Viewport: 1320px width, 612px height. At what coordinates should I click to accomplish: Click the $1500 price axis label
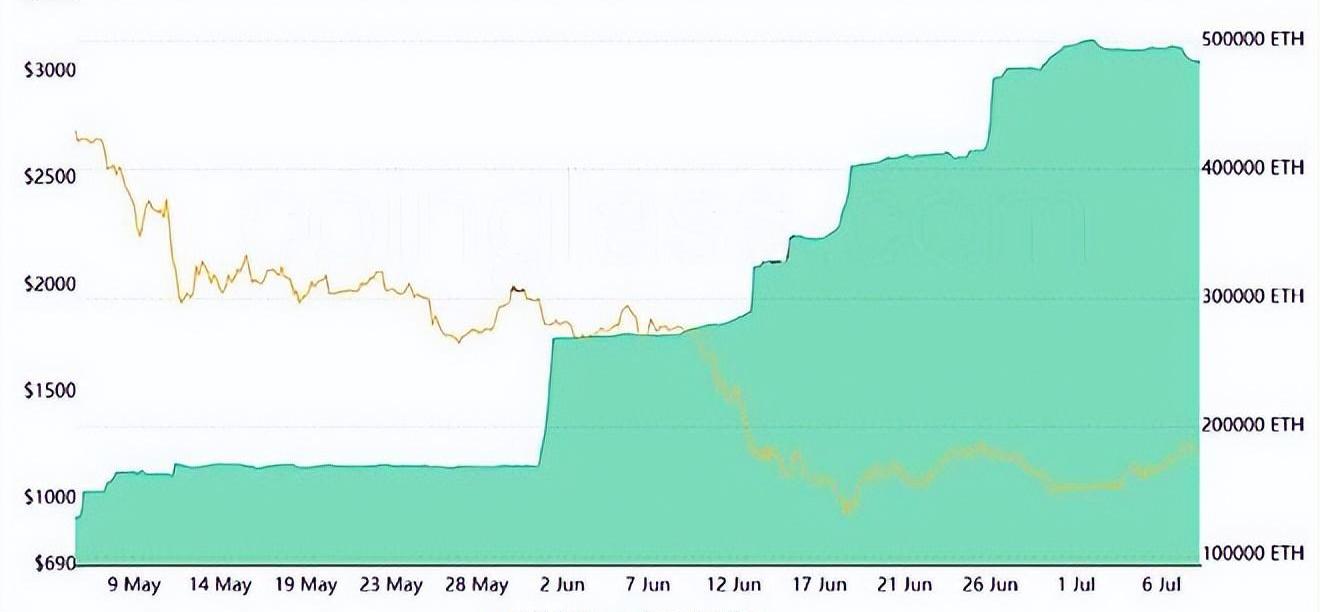tap(50, 390)
